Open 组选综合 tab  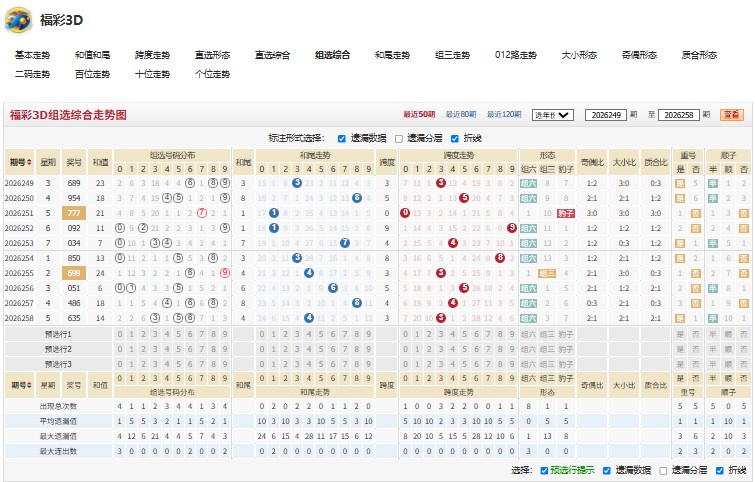(332, 55)
